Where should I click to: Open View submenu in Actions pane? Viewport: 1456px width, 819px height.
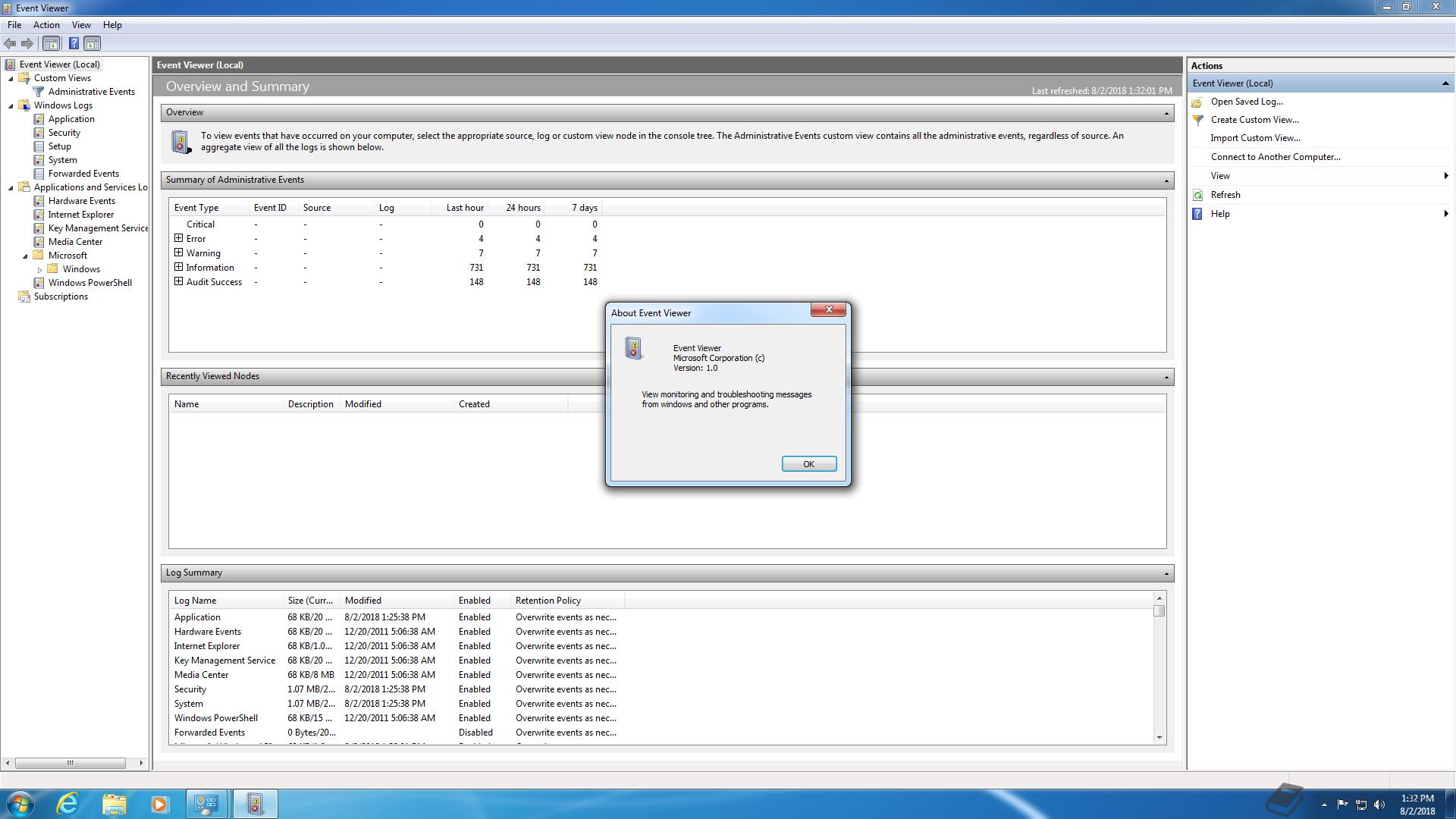(1319, 176)
